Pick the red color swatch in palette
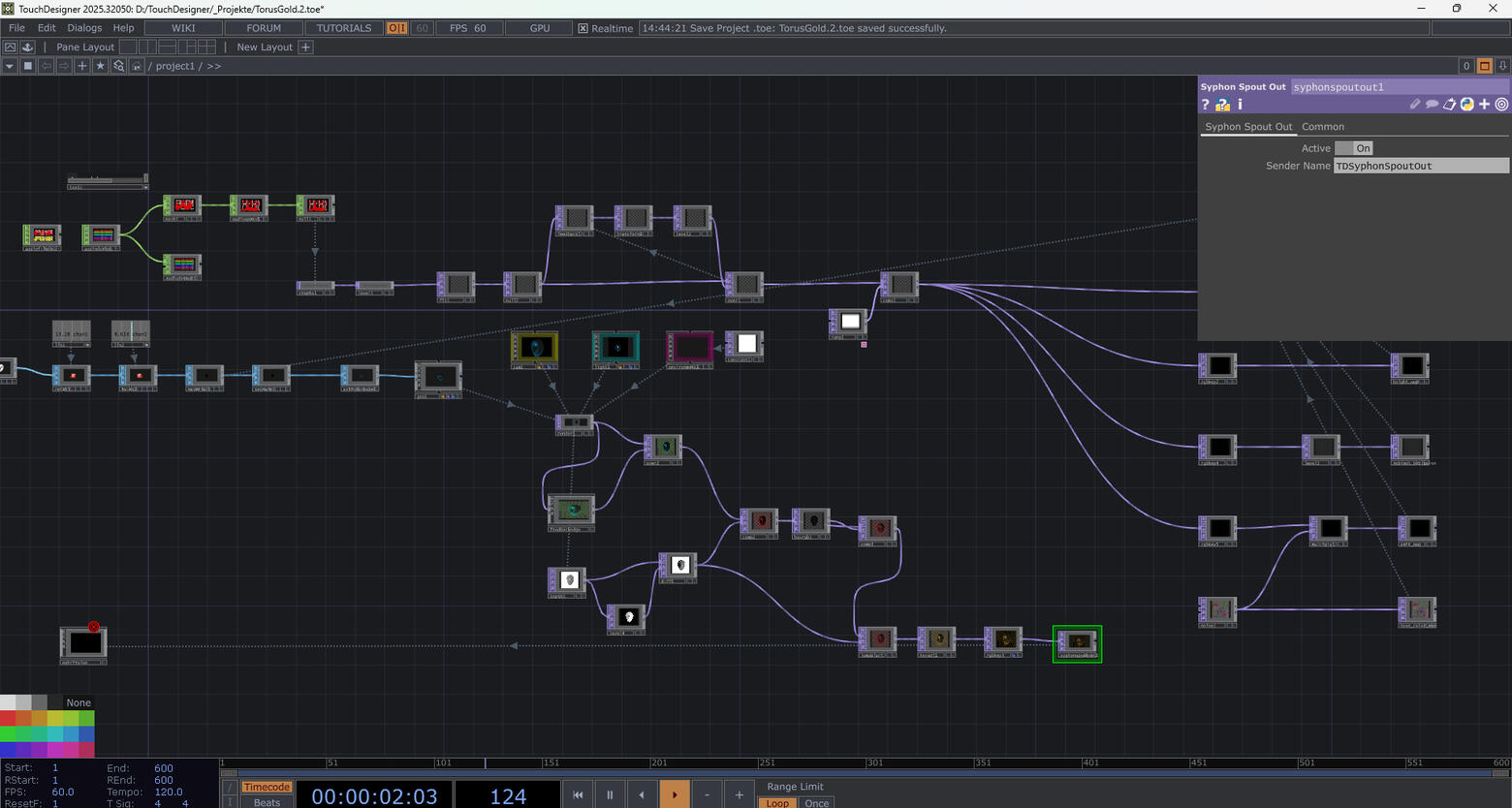This screenshot has height=808, width=1512. click(x=8, y=718)
